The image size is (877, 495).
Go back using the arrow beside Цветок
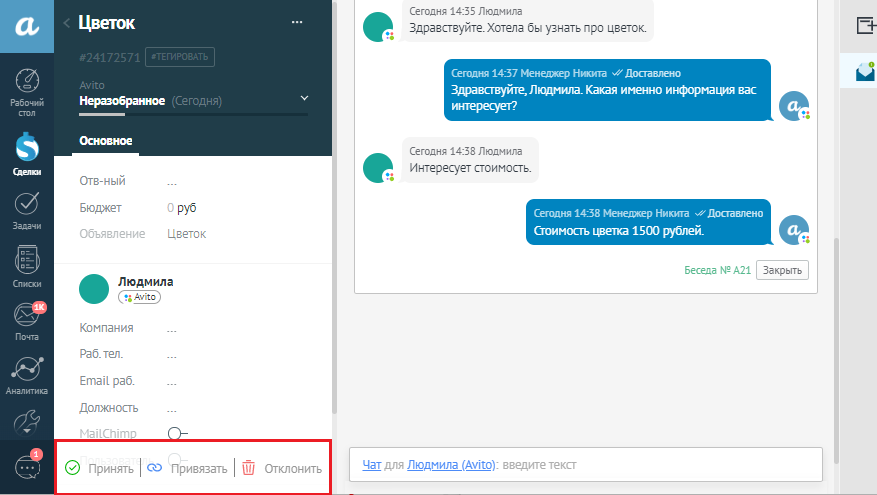coord(67,22)
